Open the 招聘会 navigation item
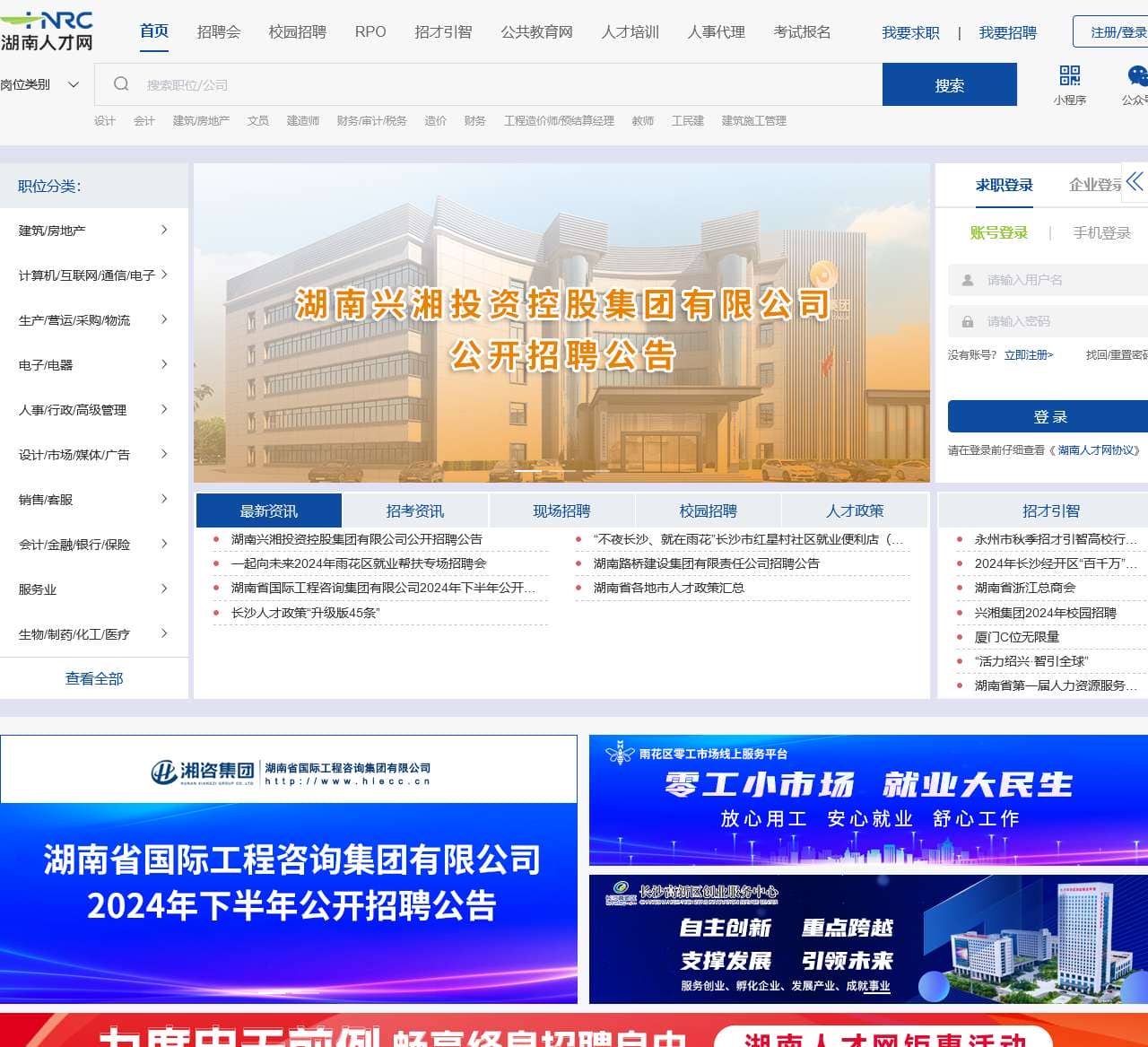 click(x=219, y=31)
